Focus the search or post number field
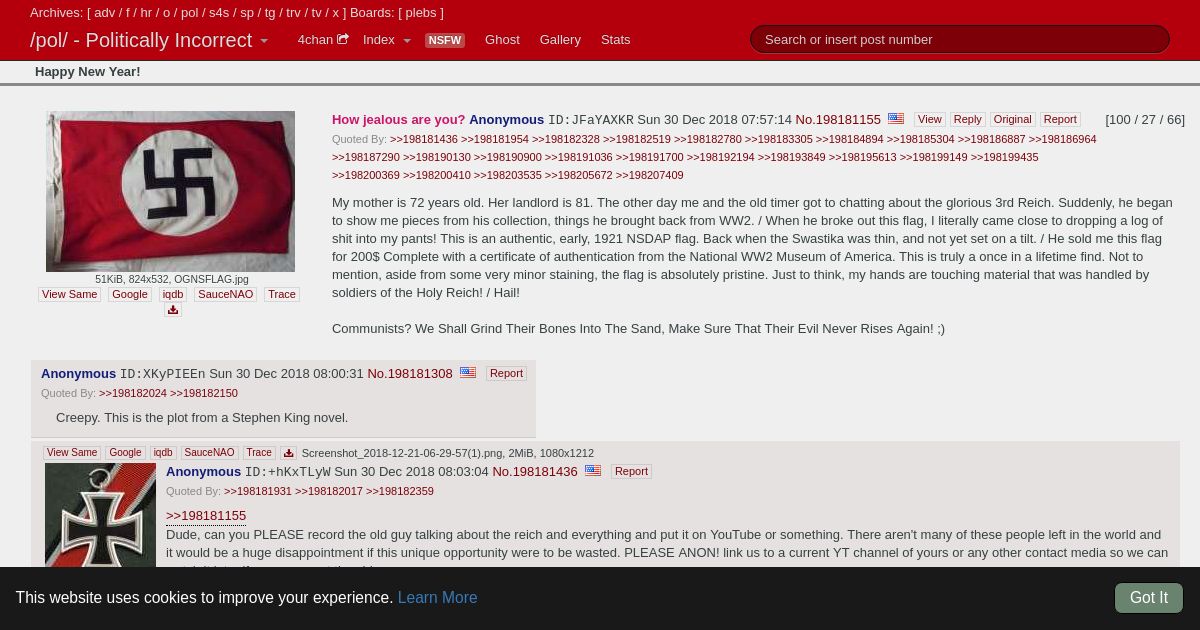The height and width of the screenshot is (630, 1200). pyautogui.click(x=960, y=39)
